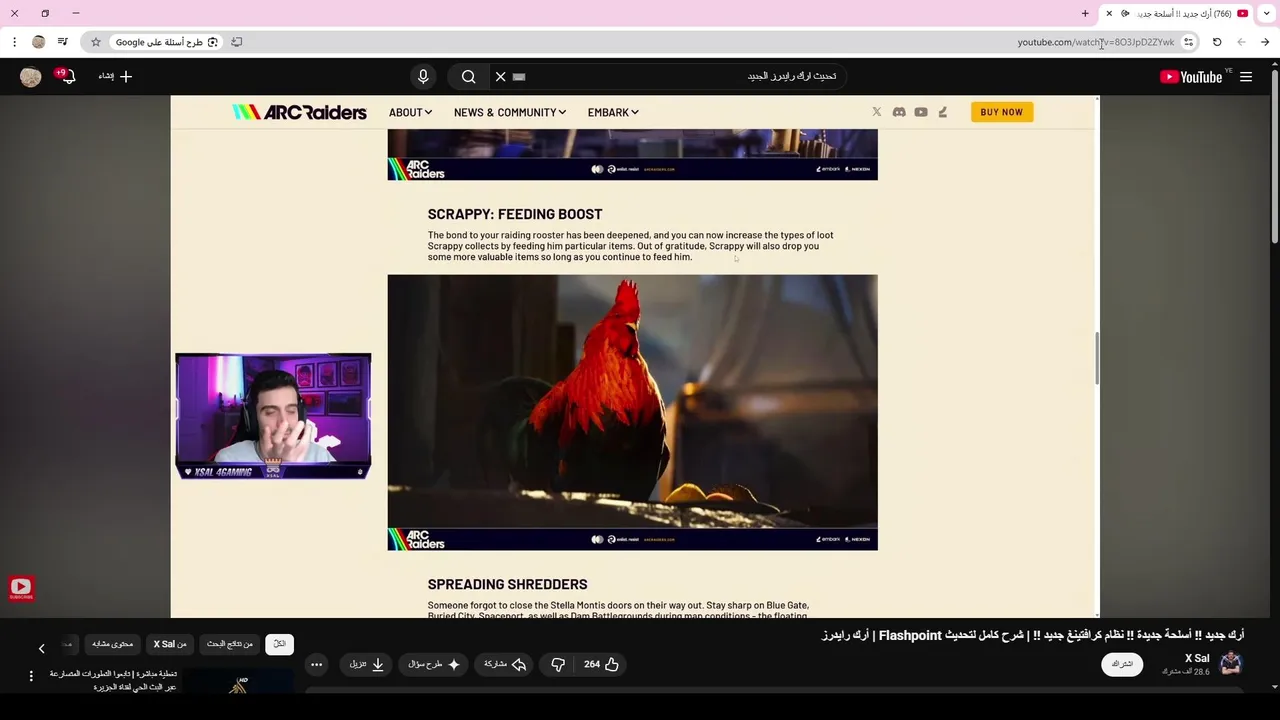Open the media controls icon in toolbar
1280x720 pixels.
62,42
